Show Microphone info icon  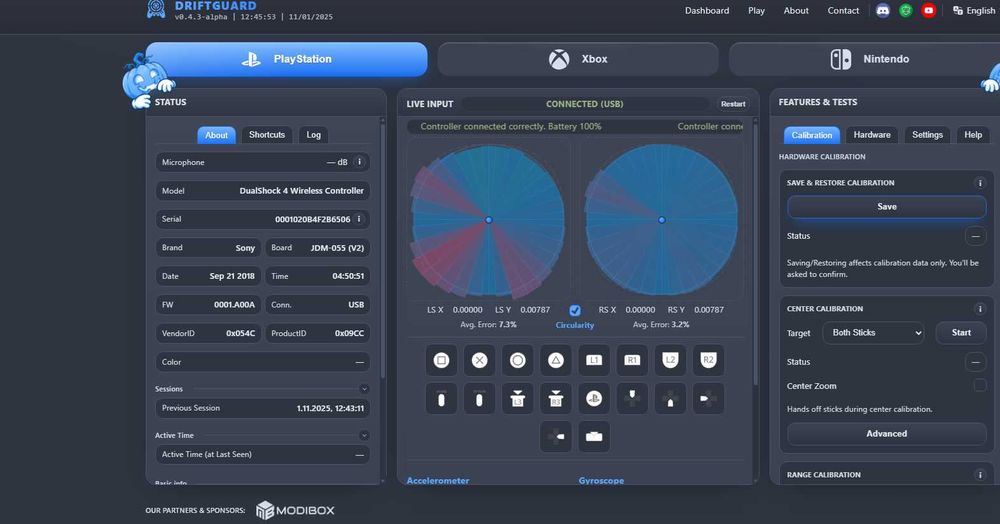360,162
